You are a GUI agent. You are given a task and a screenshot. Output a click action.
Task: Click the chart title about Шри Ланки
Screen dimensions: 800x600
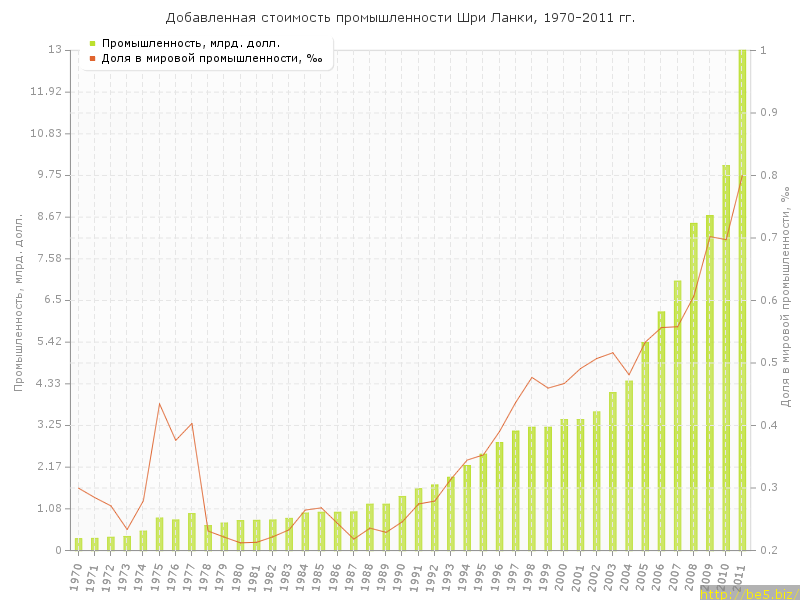[x=400, y=18]
